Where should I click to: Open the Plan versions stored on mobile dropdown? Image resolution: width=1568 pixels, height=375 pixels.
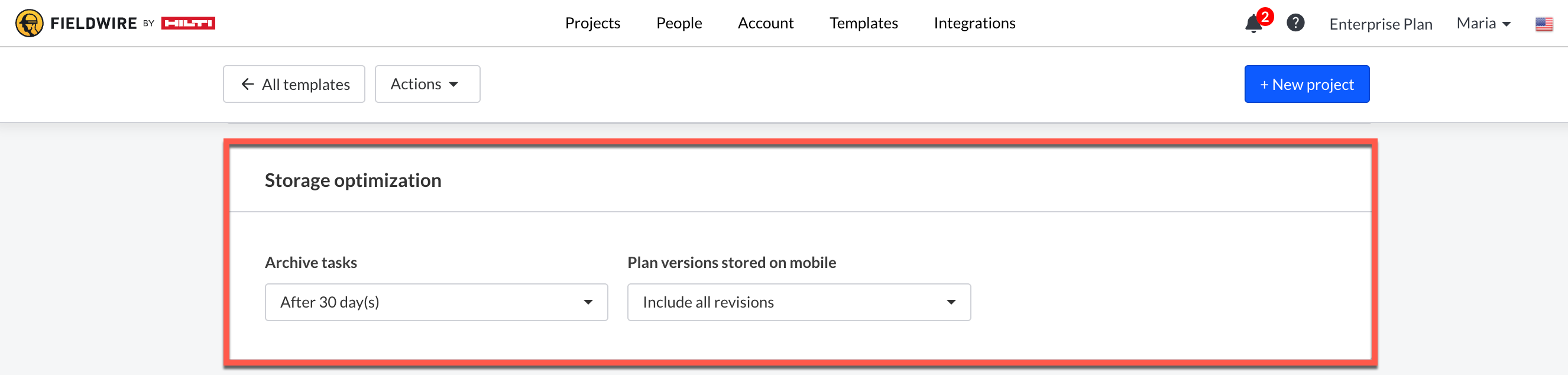[x=799, y=302]
